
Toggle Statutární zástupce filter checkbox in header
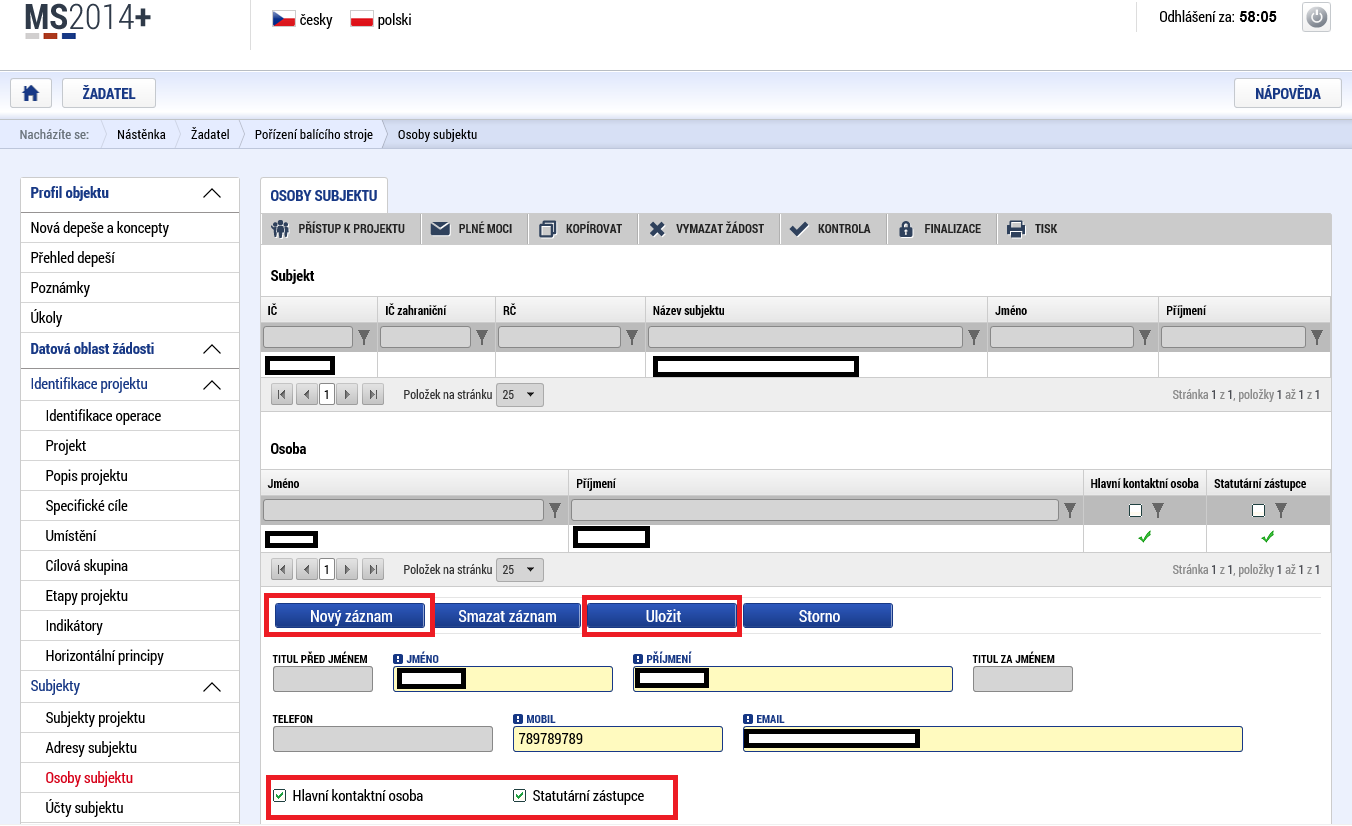[1258, 511]
